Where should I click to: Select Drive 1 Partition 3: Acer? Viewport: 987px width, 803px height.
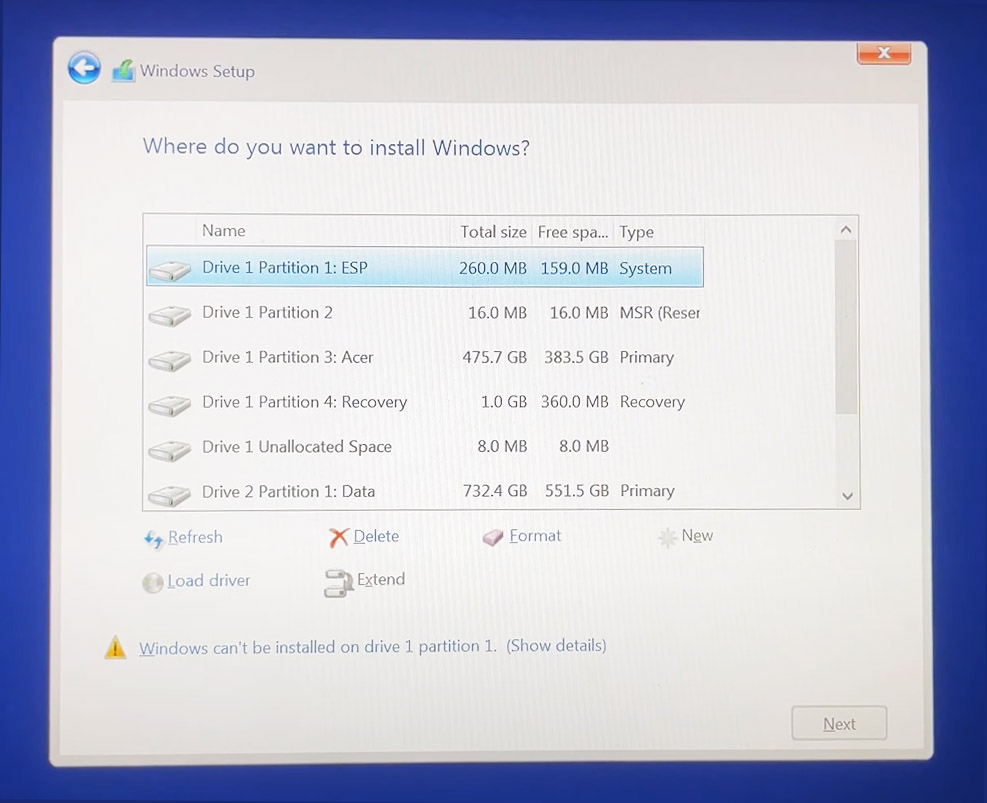425,357
